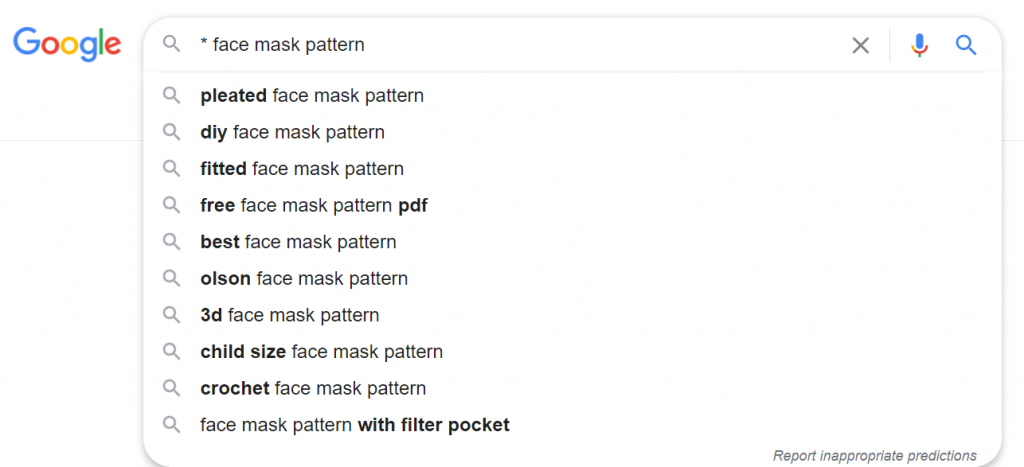Open "Report inappropriate predictions" link

[x=874, y=456]
